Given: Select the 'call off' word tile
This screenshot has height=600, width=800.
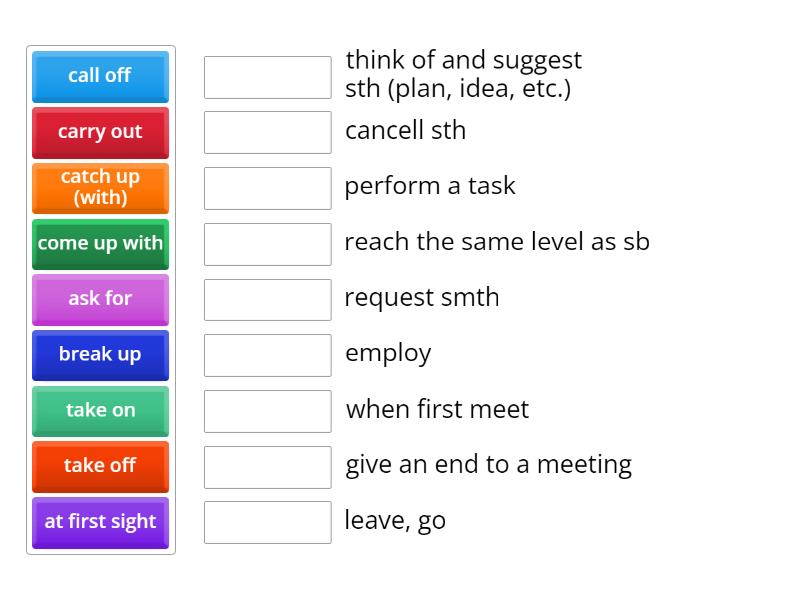Looking at the screenshot, I should pos(100,76).
